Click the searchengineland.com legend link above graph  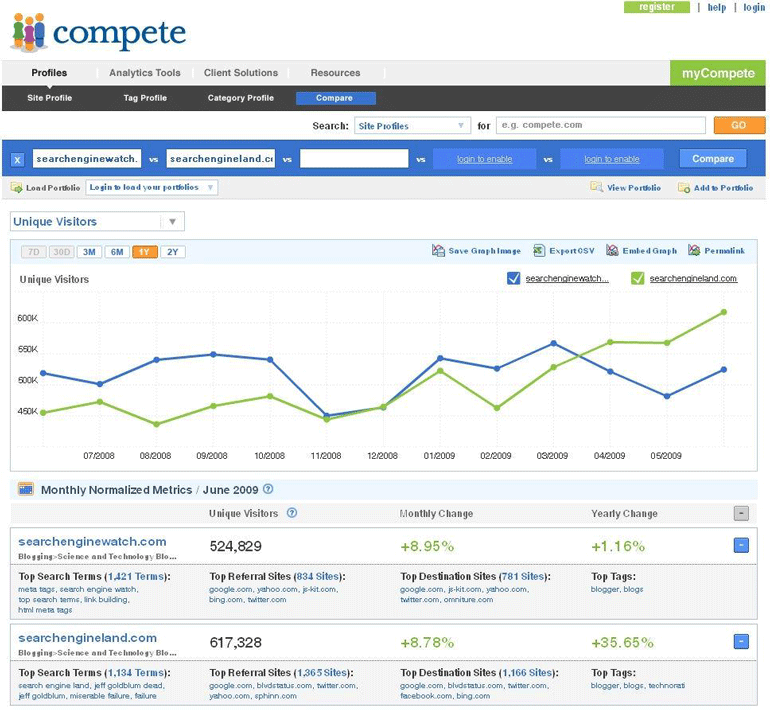[x=693, y=278]
